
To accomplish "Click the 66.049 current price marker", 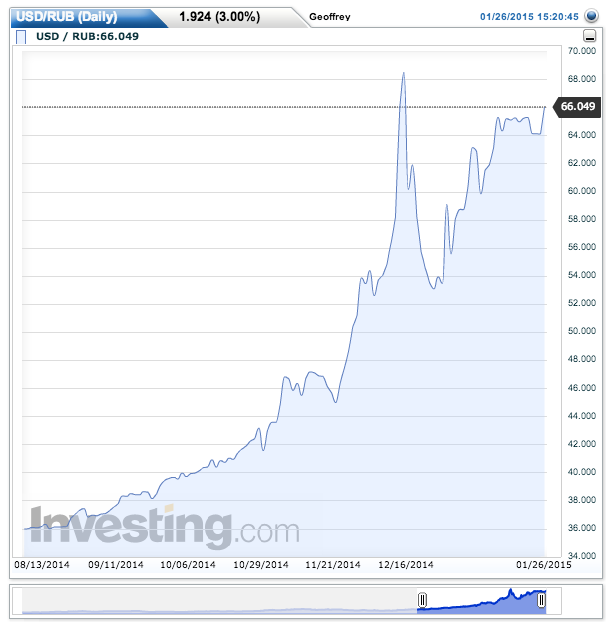I will (578, 106).
